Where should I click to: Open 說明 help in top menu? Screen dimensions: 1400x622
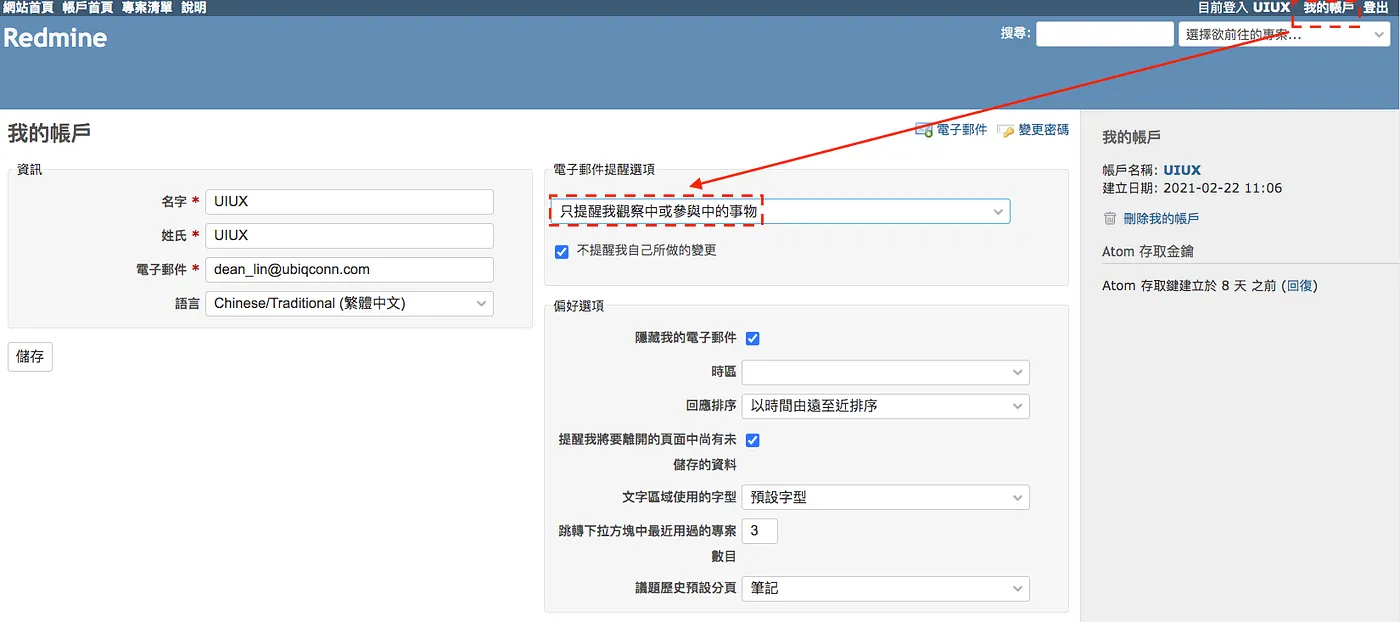click(194, 8)
